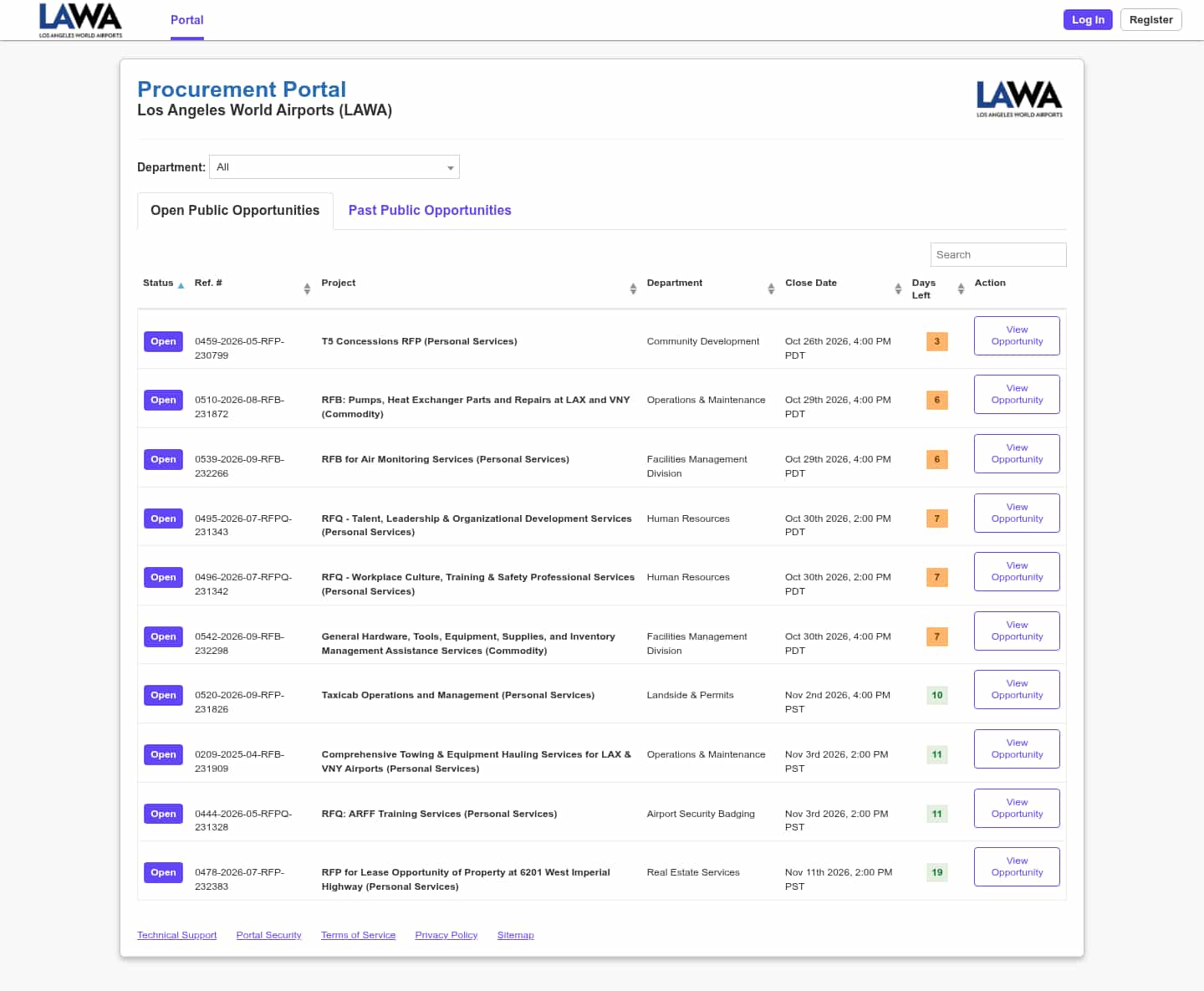Click the days-left badge showing 3

click(937, 341)
